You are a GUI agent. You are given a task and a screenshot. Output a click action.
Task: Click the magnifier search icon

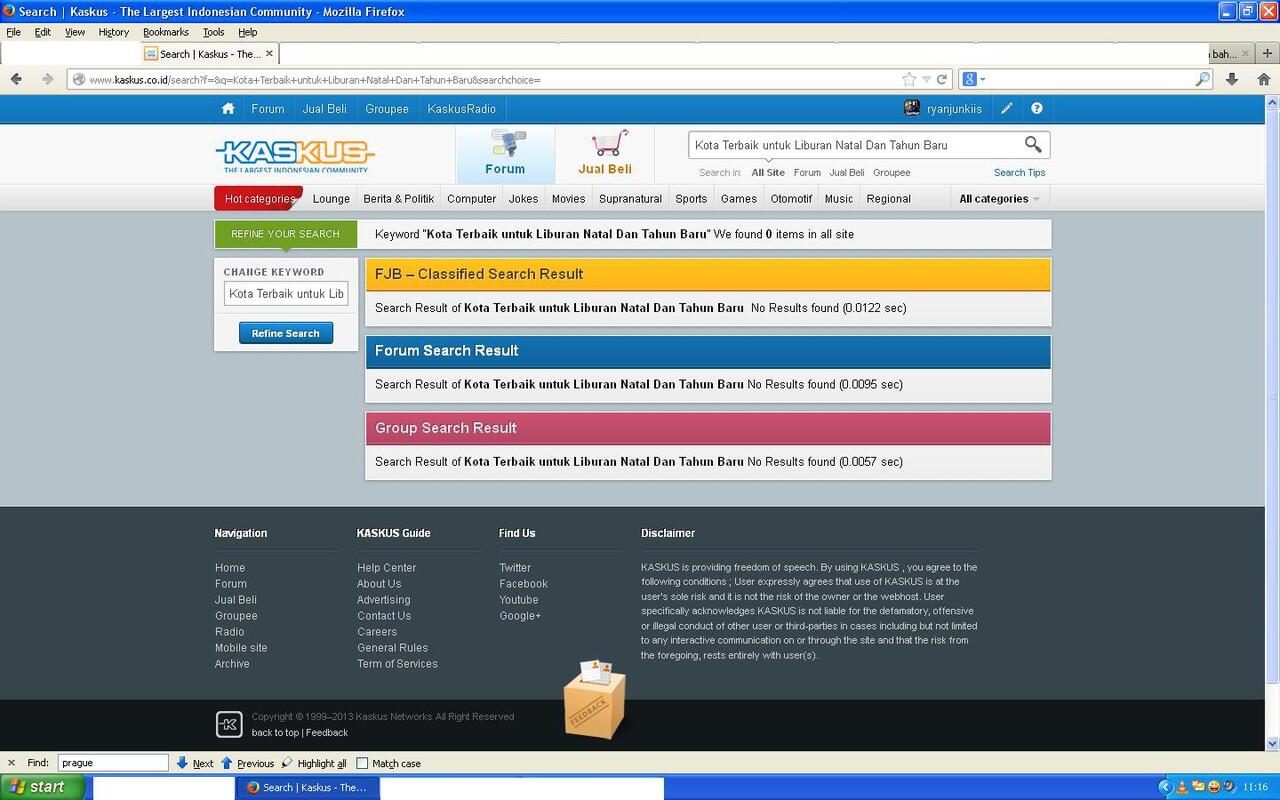pos(1033,145)
